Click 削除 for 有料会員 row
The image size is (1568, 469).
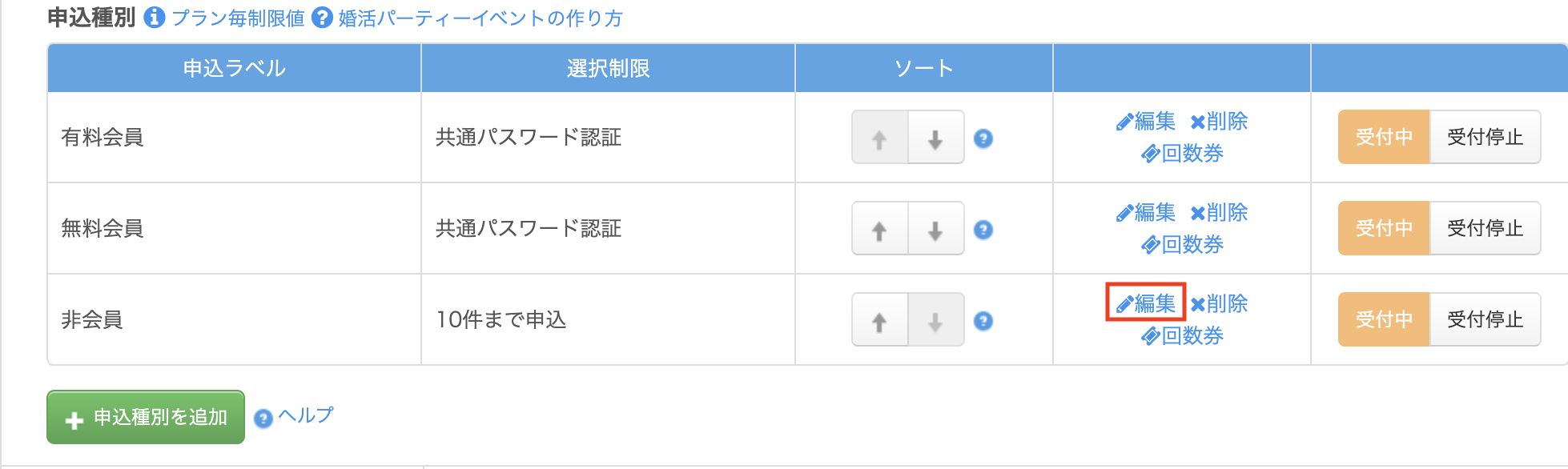pyautogui.click(x=1219, y=121)
